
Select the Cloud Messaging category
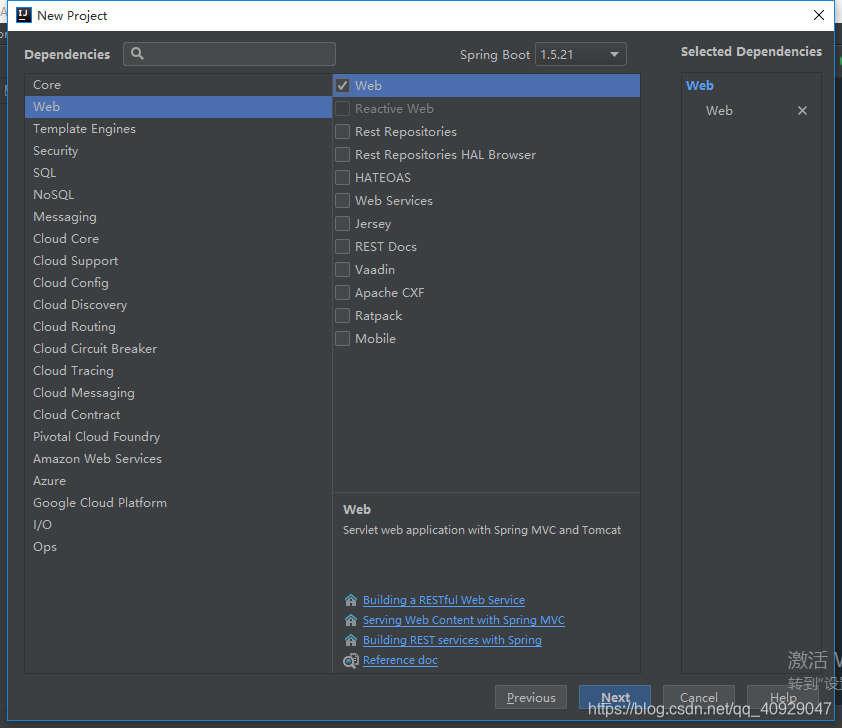pyautogui.click(x=178, y=393)
